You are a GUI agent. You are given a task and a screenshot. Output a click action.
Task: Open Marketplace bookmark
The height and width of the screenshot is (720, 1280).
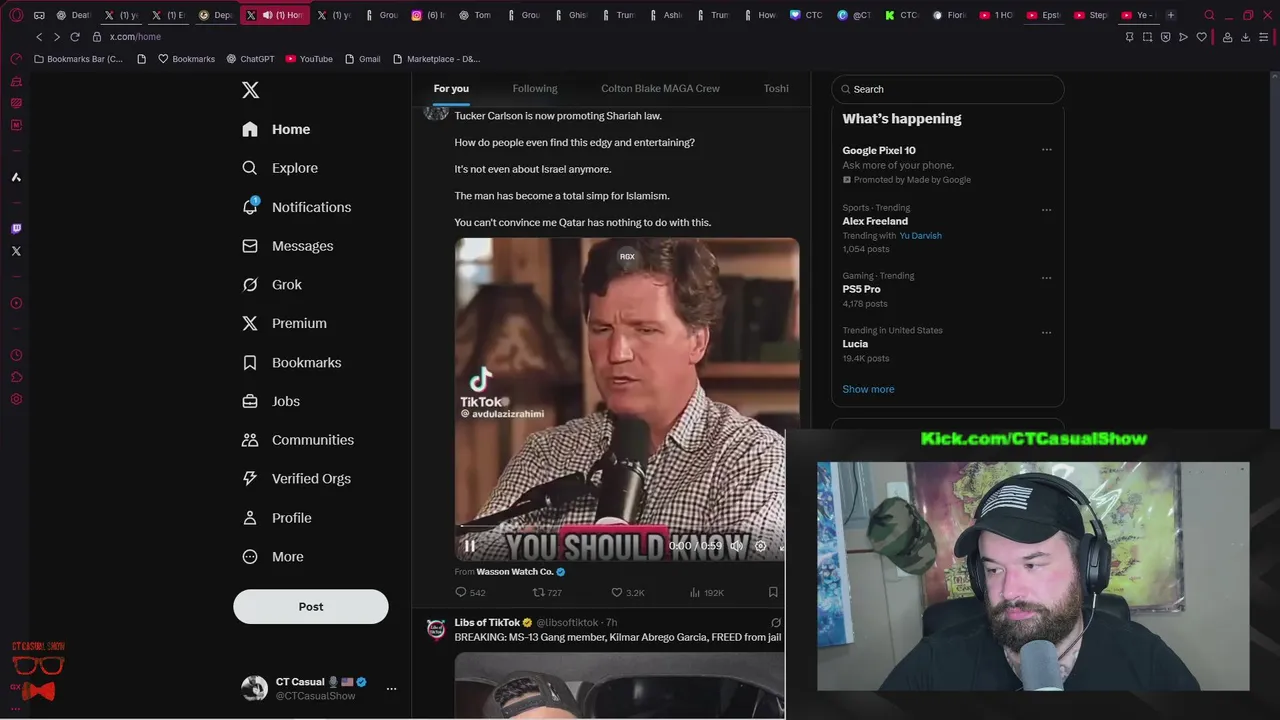click(x=436, y=59)
